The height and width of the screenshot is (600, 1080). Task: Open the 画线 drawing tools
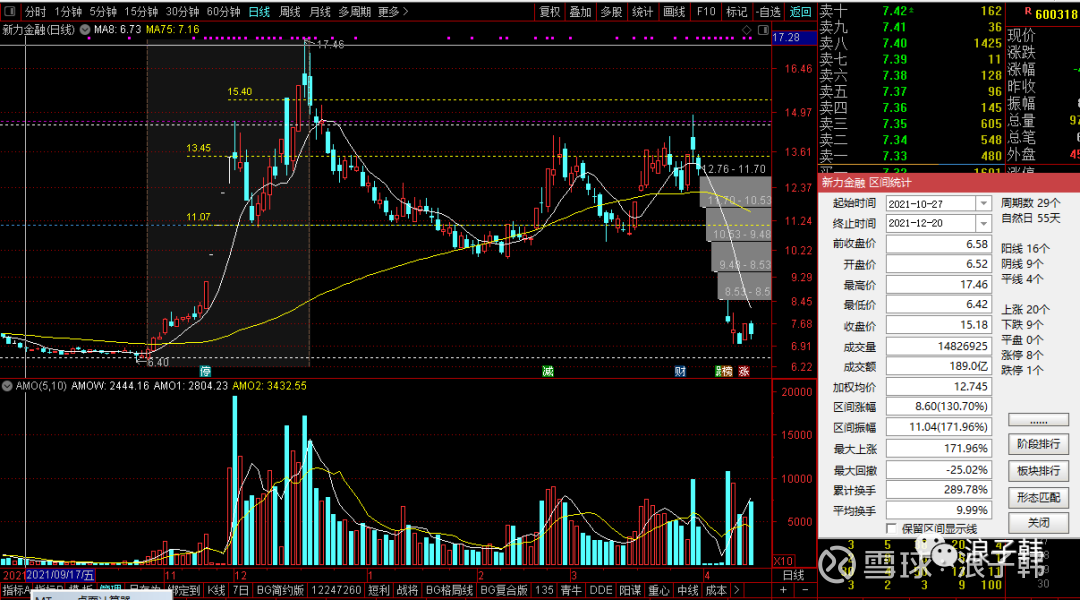click(674, 12)
